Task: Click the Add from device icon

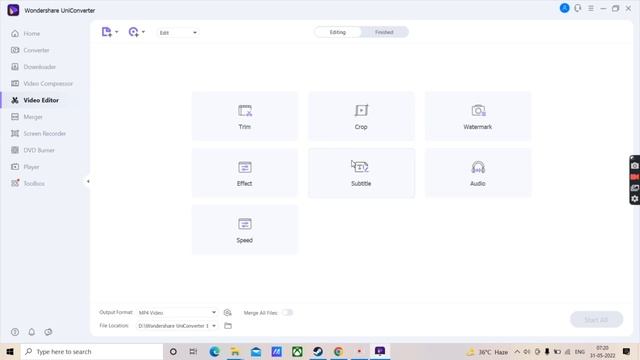Action: (133, 32)
